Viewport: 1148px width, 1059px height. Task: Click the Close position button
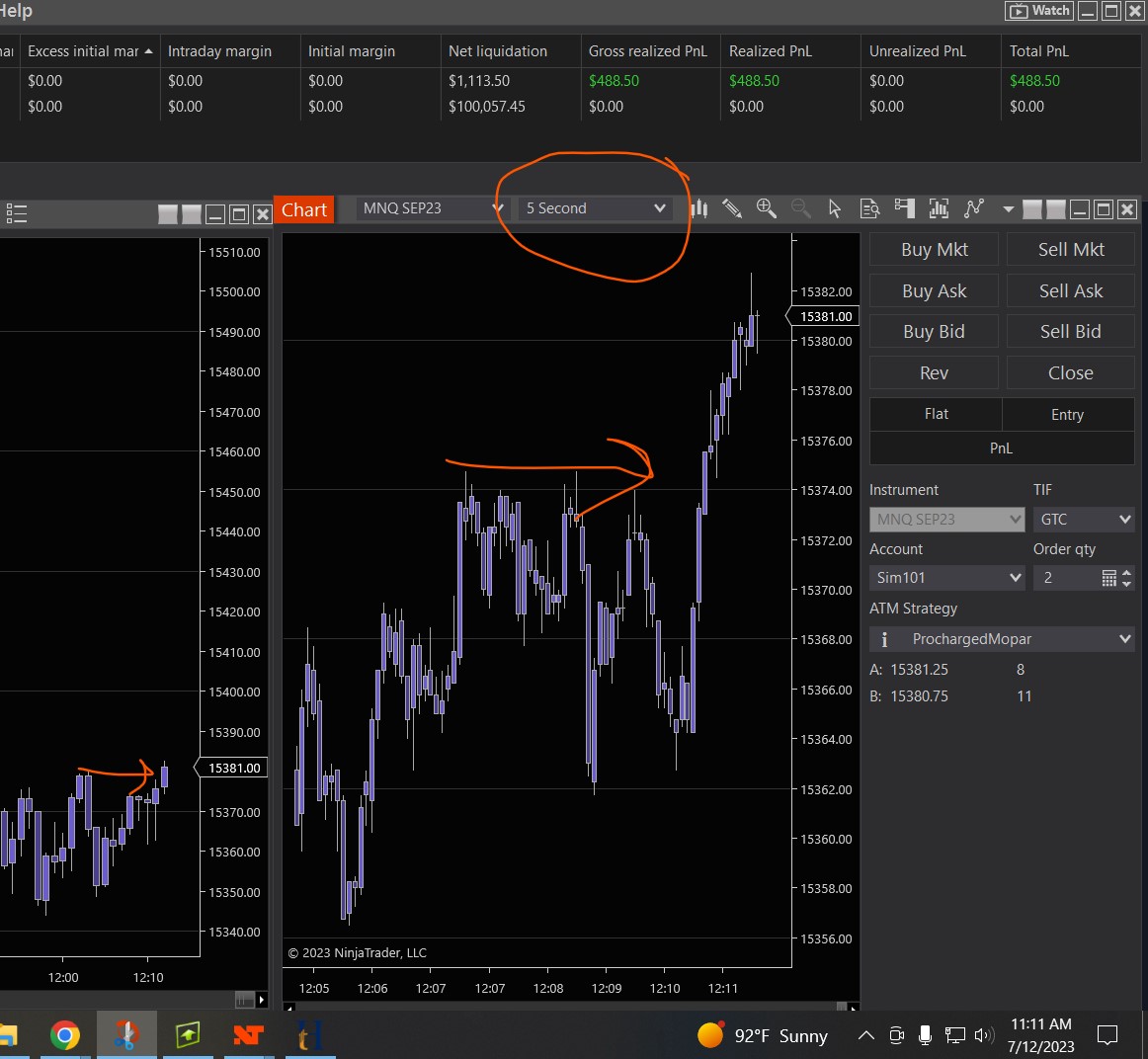1070,373
